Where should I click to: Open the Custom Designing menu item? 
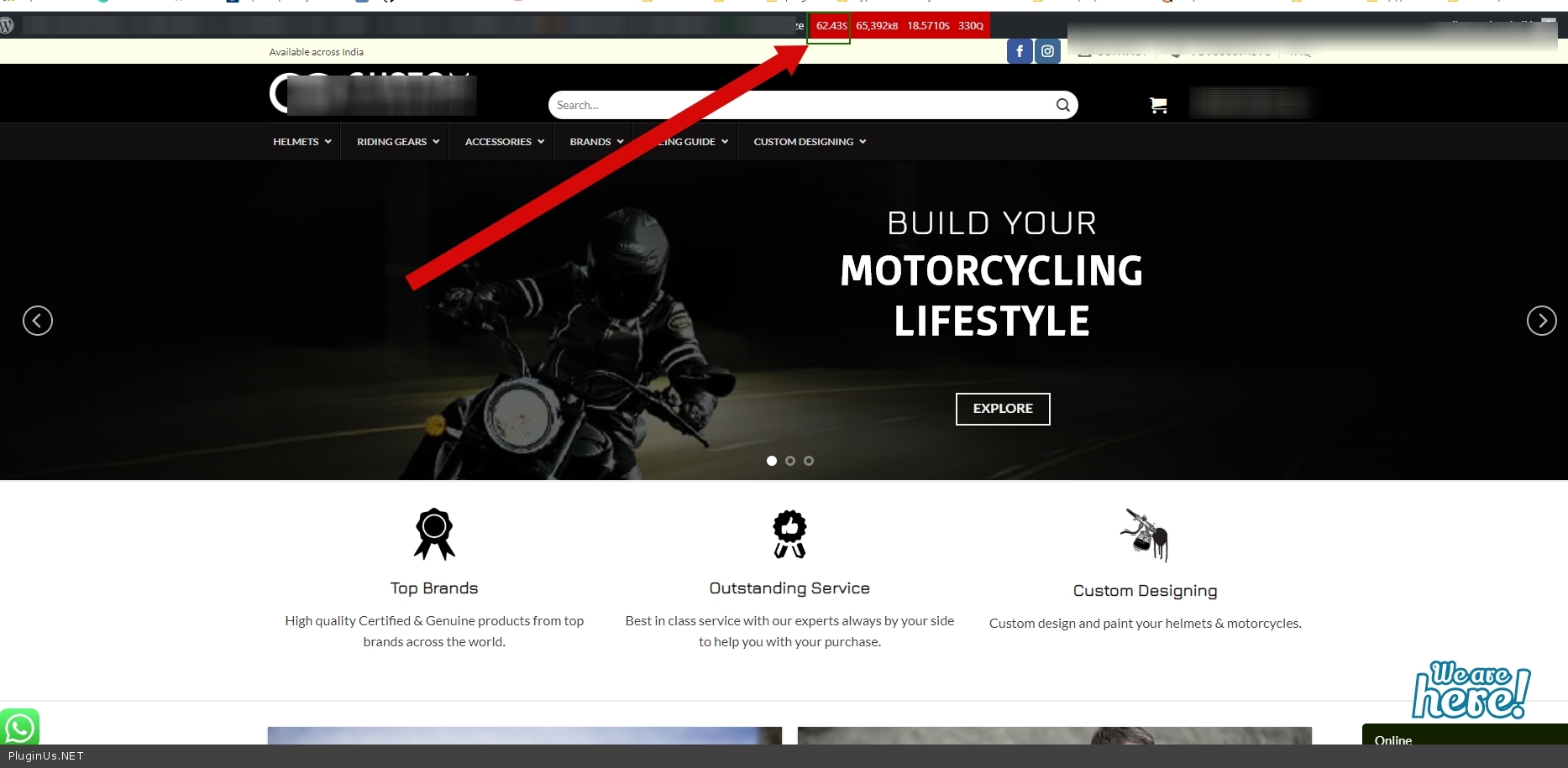pyautogui.click(x=809, y=142)
